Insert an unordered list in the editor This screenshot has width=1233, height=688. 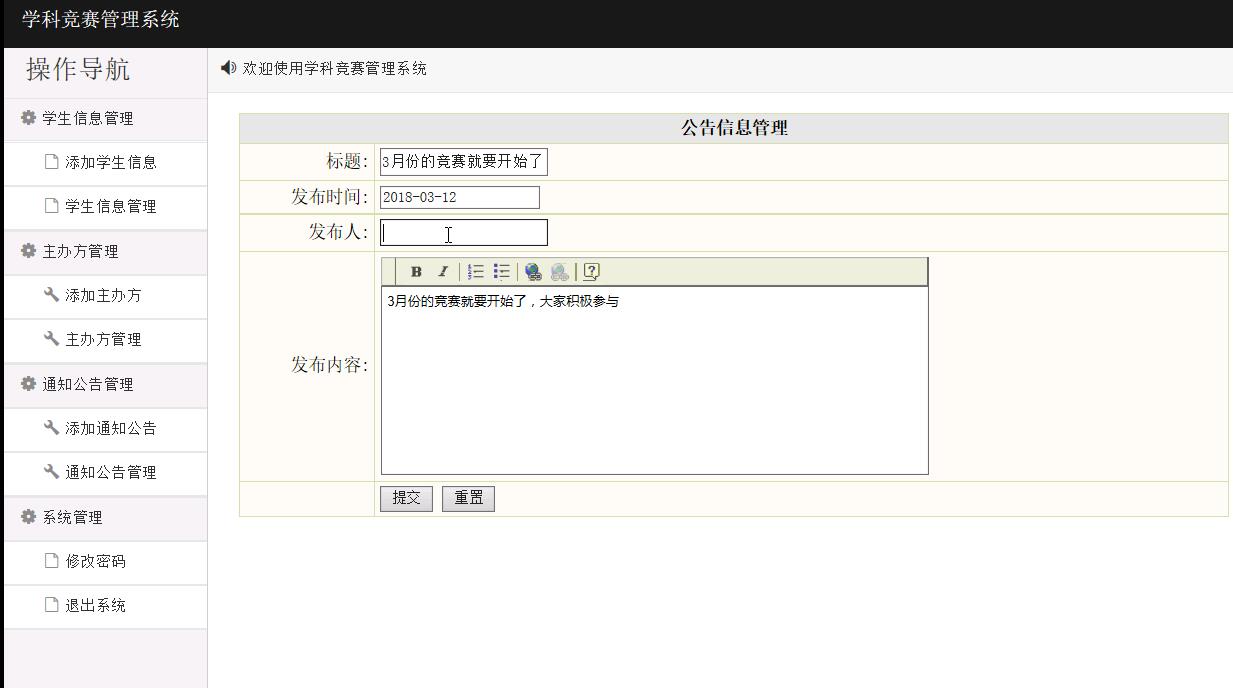pyautogui.click(x=503, y=270)
